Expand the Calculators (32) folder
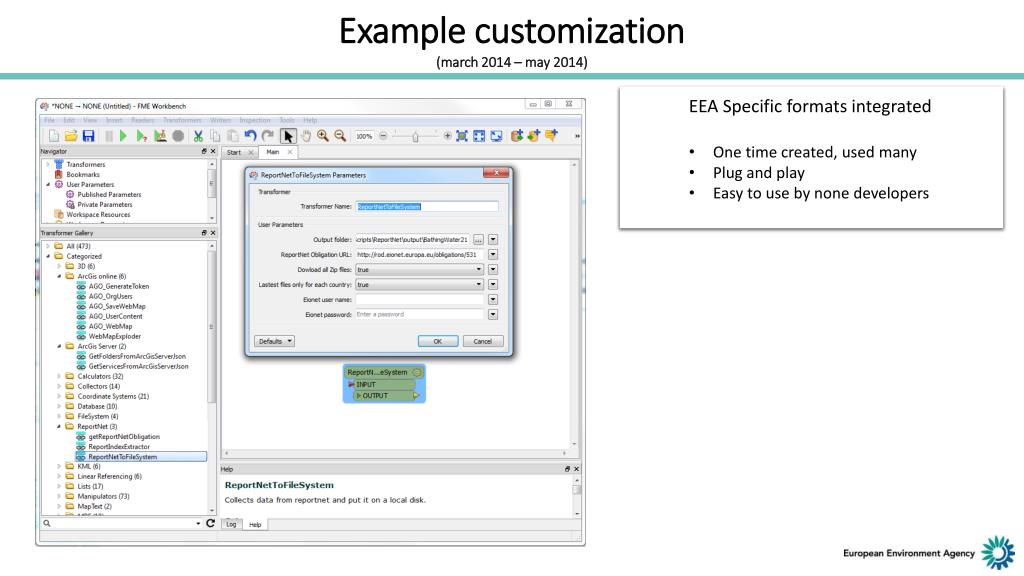 click(x=59, y=376)
